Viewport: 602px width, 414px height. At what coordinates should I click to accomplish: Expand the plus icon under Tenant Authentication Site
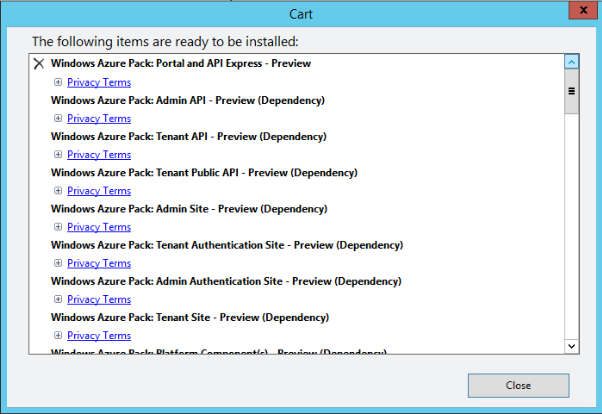[58, 263]
